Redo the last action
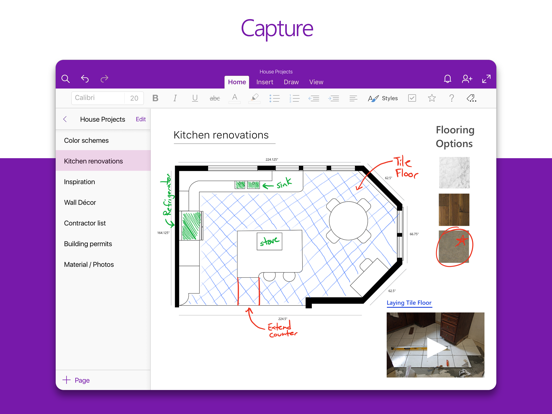Image resolution: width=552 pixels, height=414 pixels. point(104,79)
